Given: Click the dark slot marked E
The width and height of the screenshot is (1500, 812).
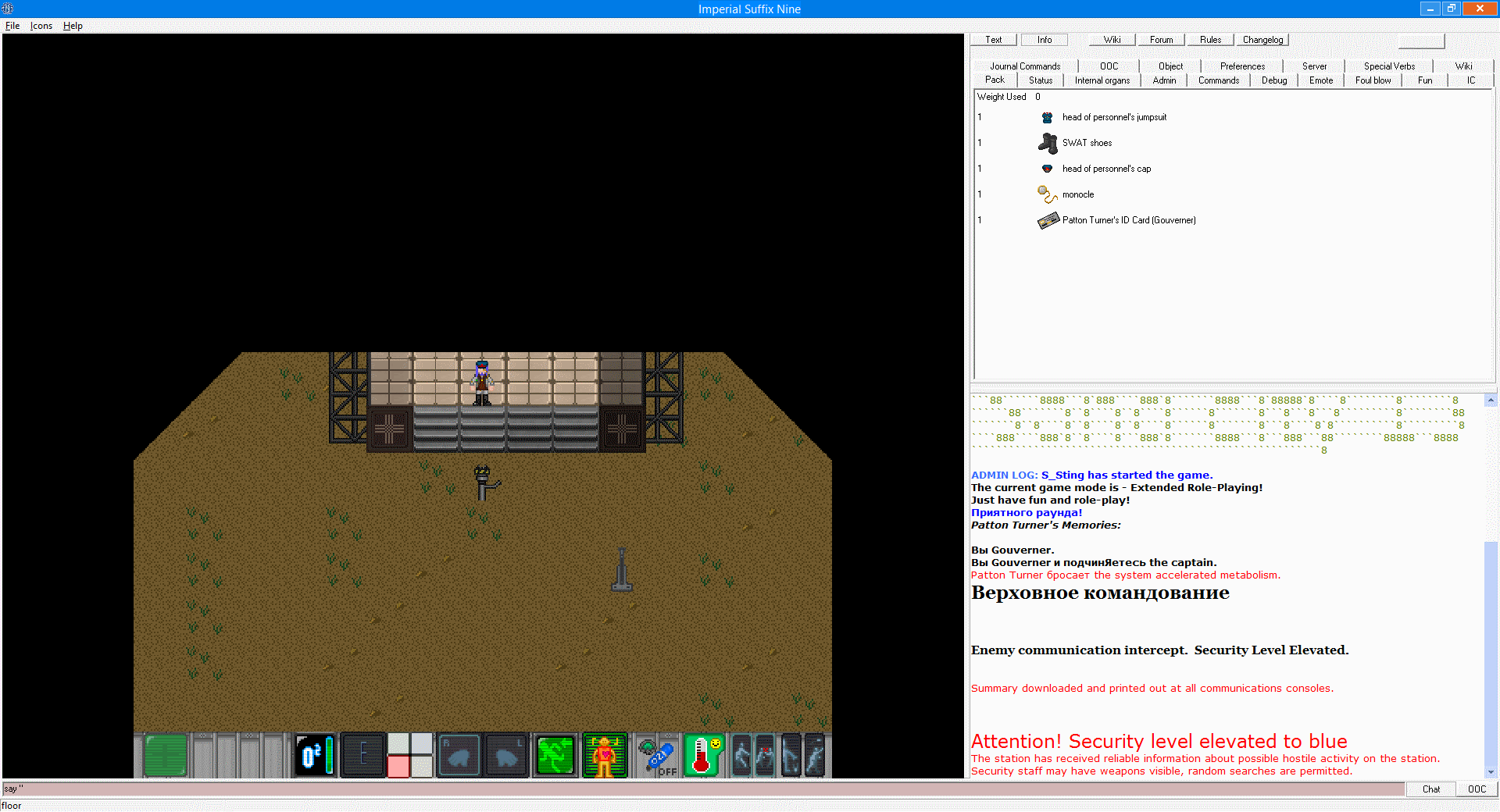Looking at the screenshot, I should (363, 755).
